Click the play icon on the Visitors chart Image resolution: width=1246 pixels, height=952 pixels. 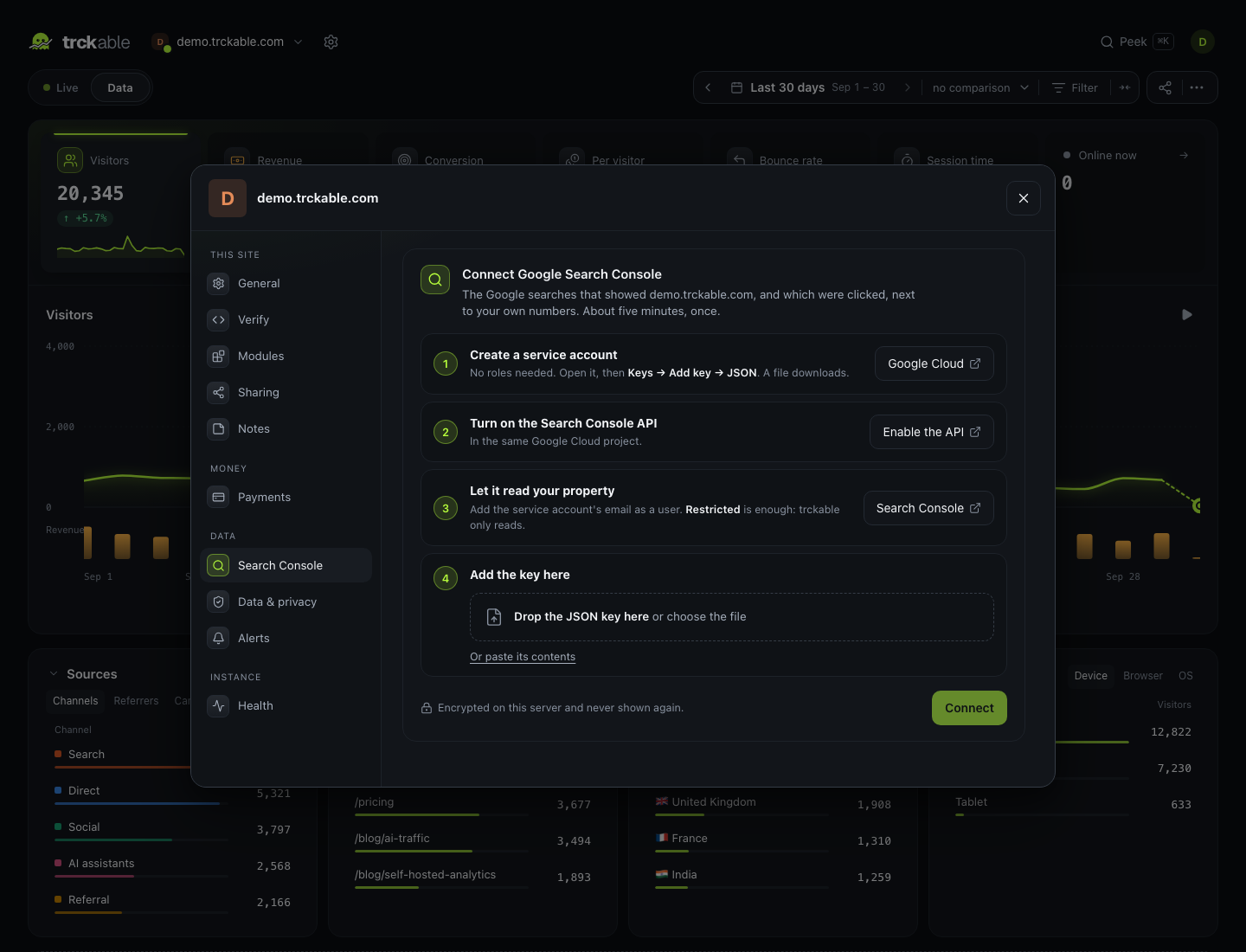pos(1187,314)
